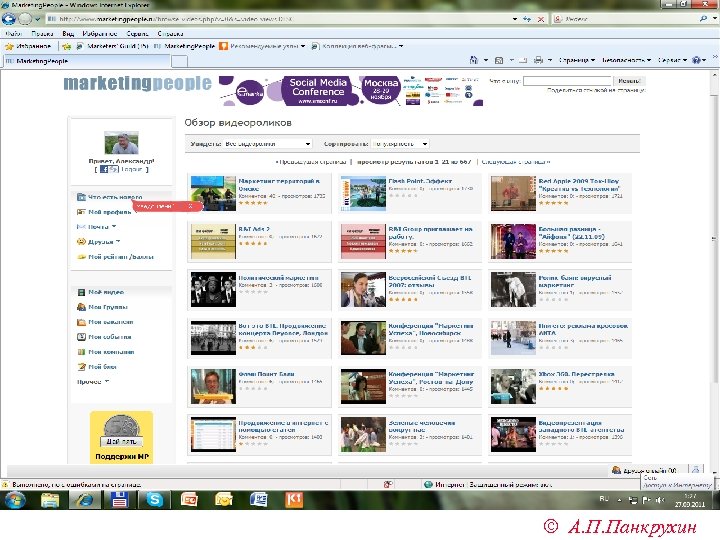Select the MarketingPeople browser tab
This screenshot has width=720, height=540.
point(87,61)
